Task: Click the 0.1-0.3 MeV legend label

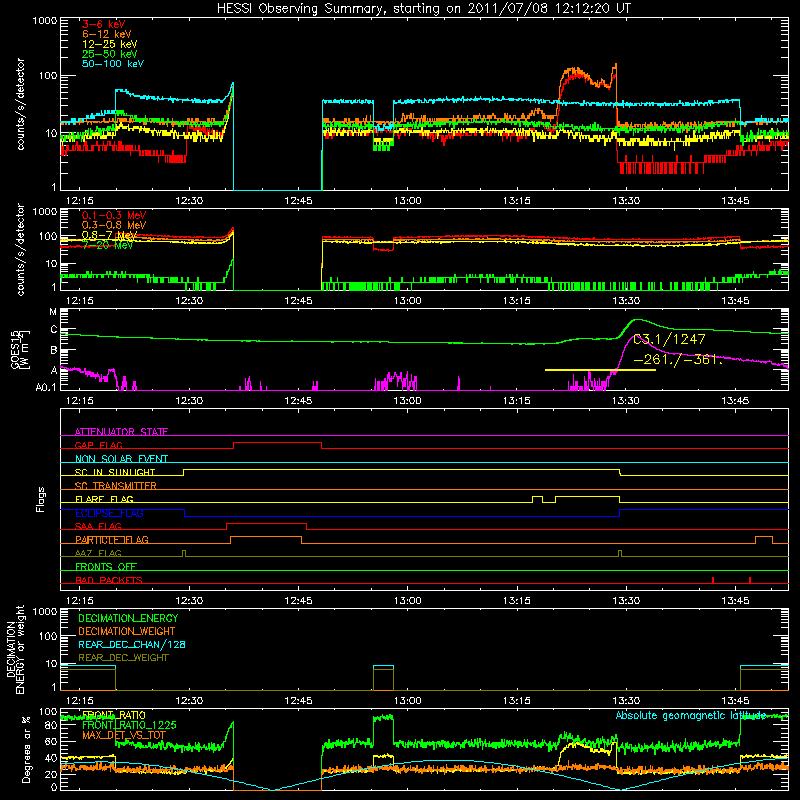Action: coord(114,215)
